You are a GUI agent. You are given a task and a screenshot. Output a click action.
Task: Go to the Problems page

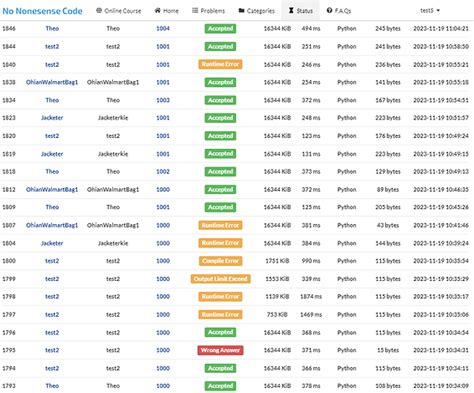[208, 11]
